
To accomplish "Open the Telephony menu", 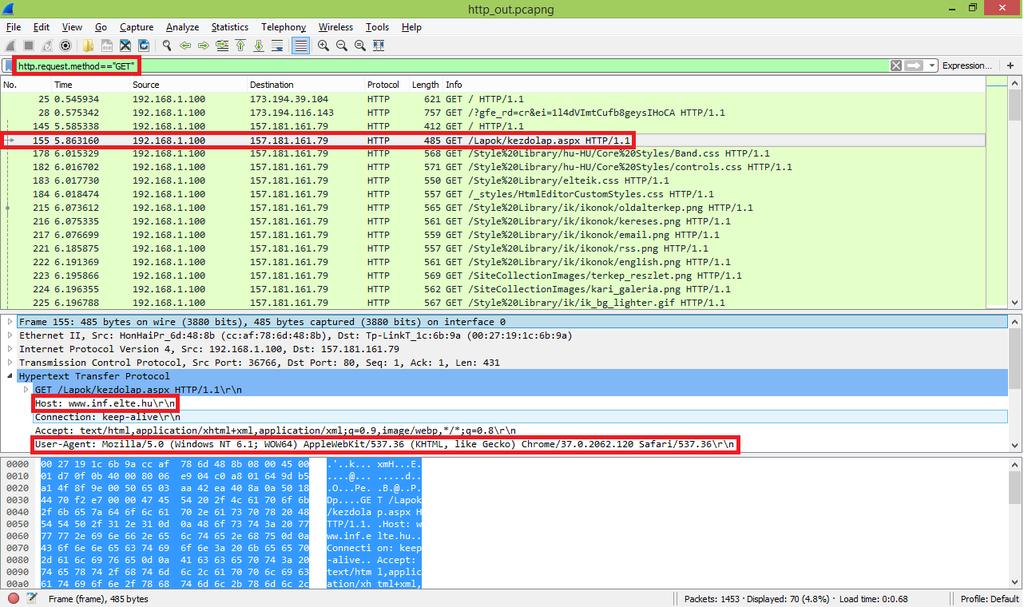I will (x=283, y=27).
